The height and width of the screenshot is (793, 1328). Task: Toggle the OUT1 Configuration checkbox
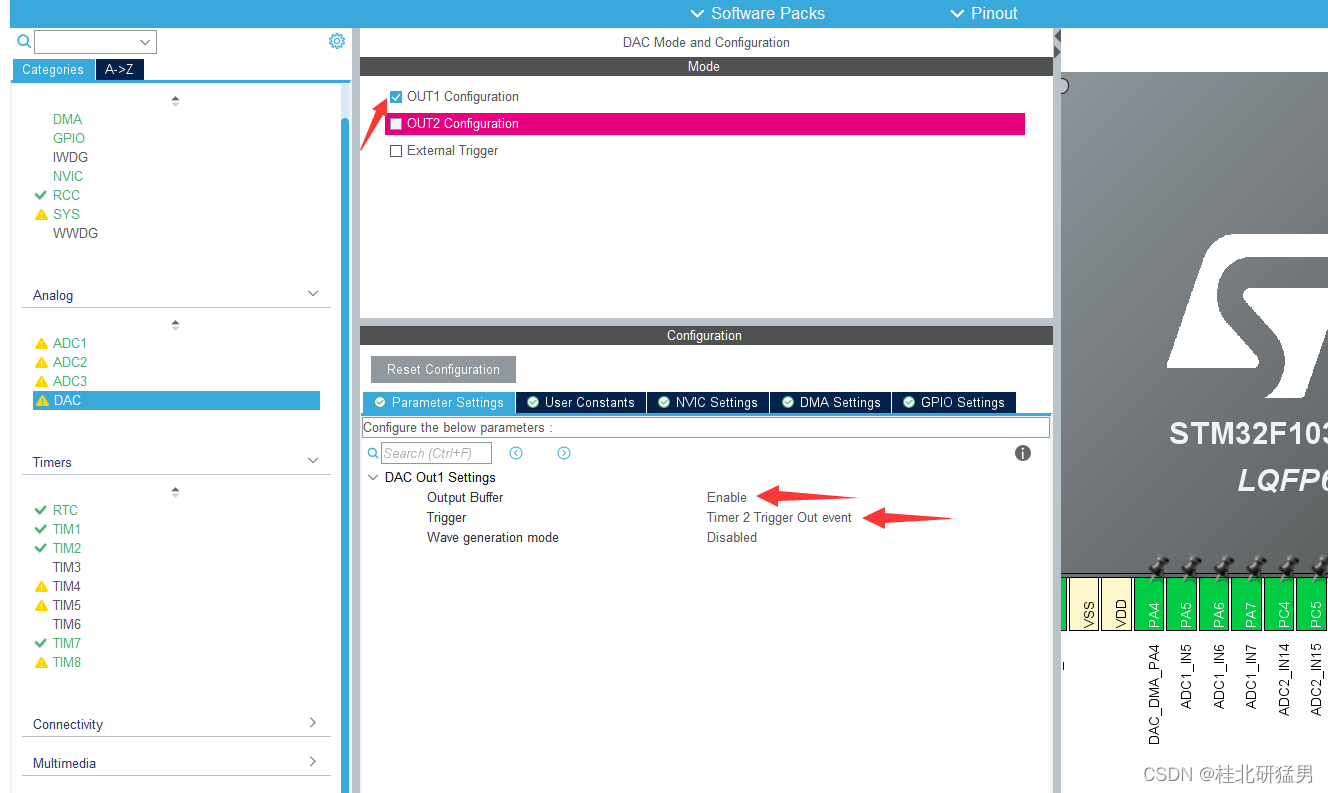click(x=396, y=97)
